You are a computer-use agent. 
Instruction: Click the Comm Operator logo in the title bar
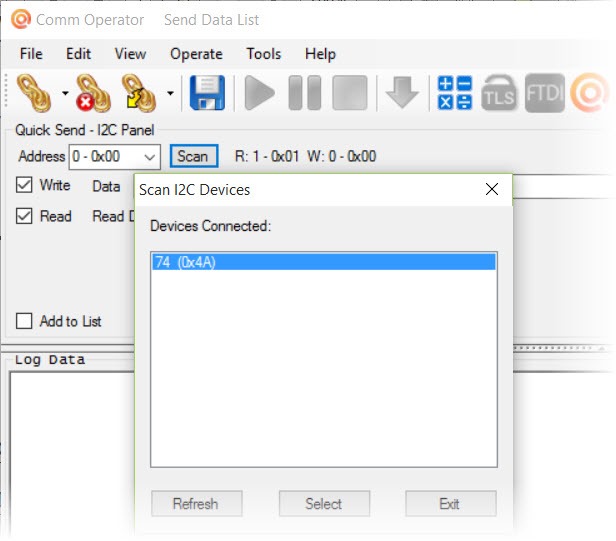20,19
